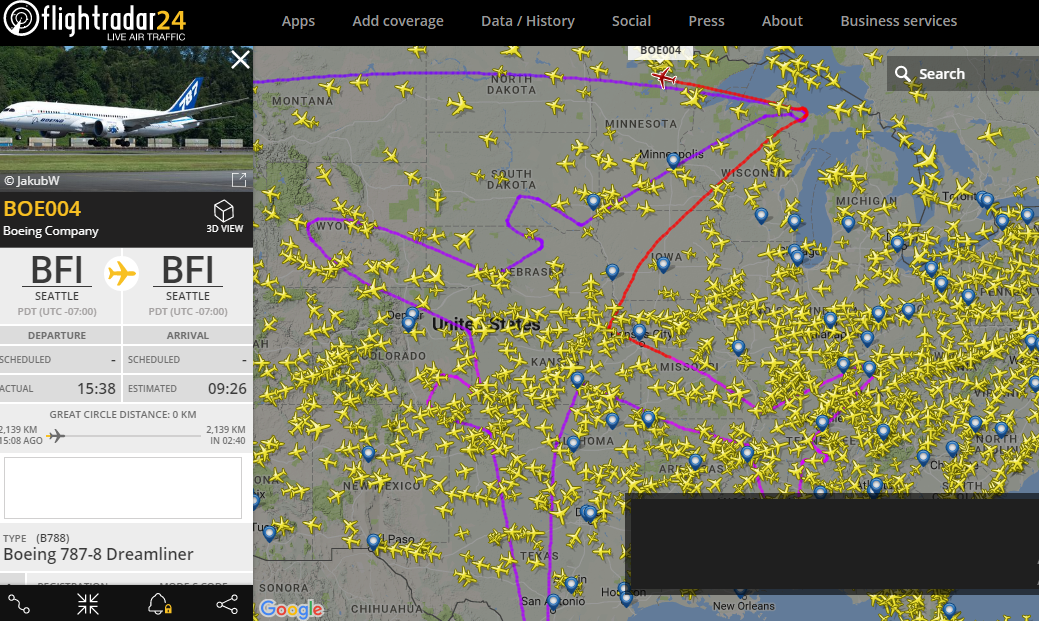The image size is (1039, 621).
Task: Open the Press menu
Action: [x=706, y=21]
